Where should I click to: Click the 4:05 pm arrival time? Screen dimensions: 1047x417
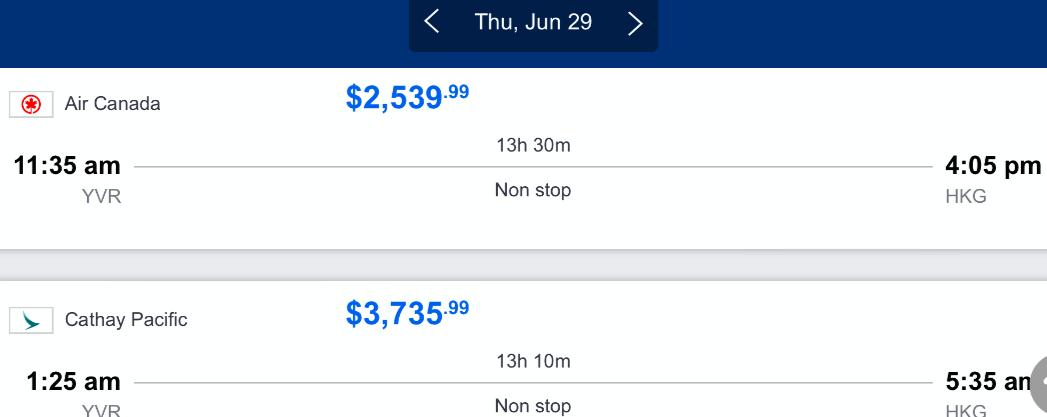(x=993, y=166)
